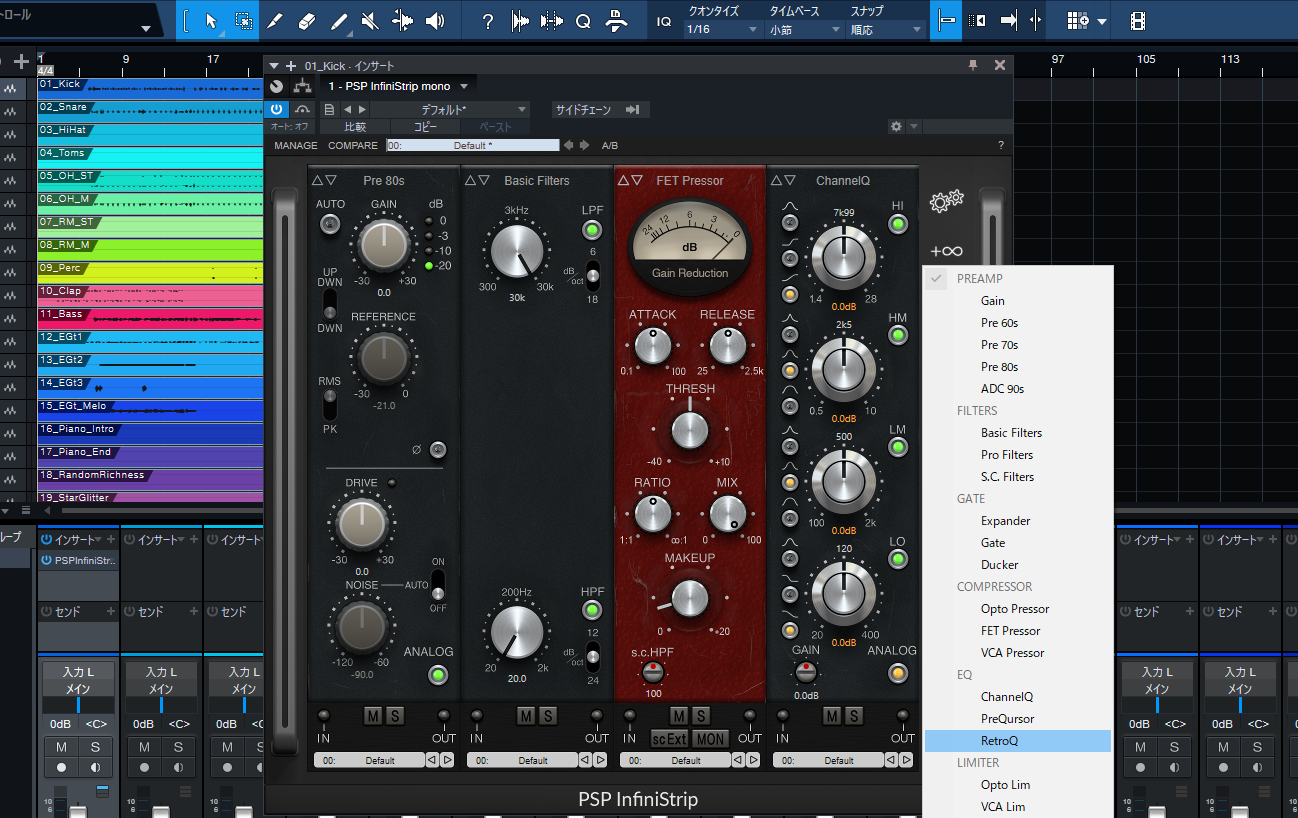Pick Pro Filters from module menu
The image size is (1298, 818).
[x=1007, y=454]
